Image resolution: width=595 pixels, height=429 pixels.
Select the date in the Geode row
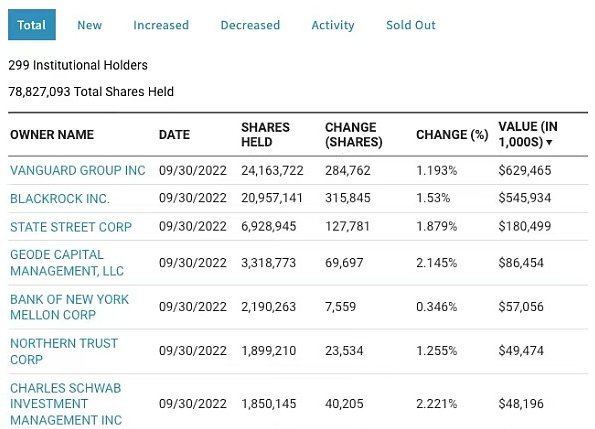[193, 262]
